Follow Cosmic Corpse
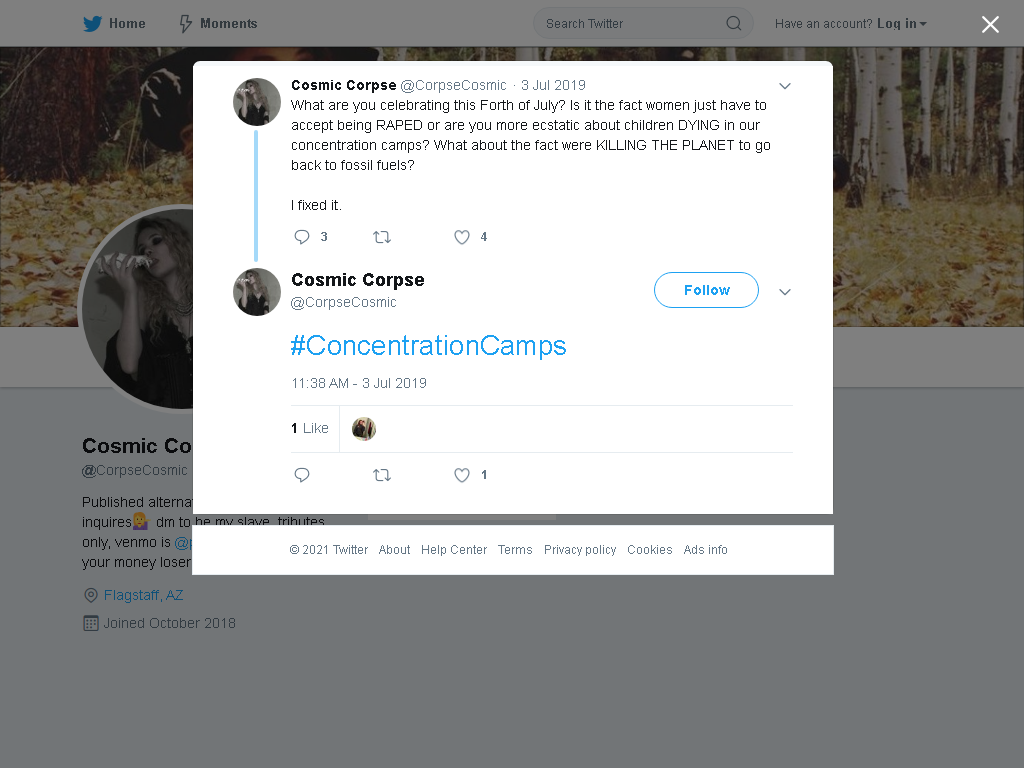The width and height of the screenshot is (1024, 768). 706,290
